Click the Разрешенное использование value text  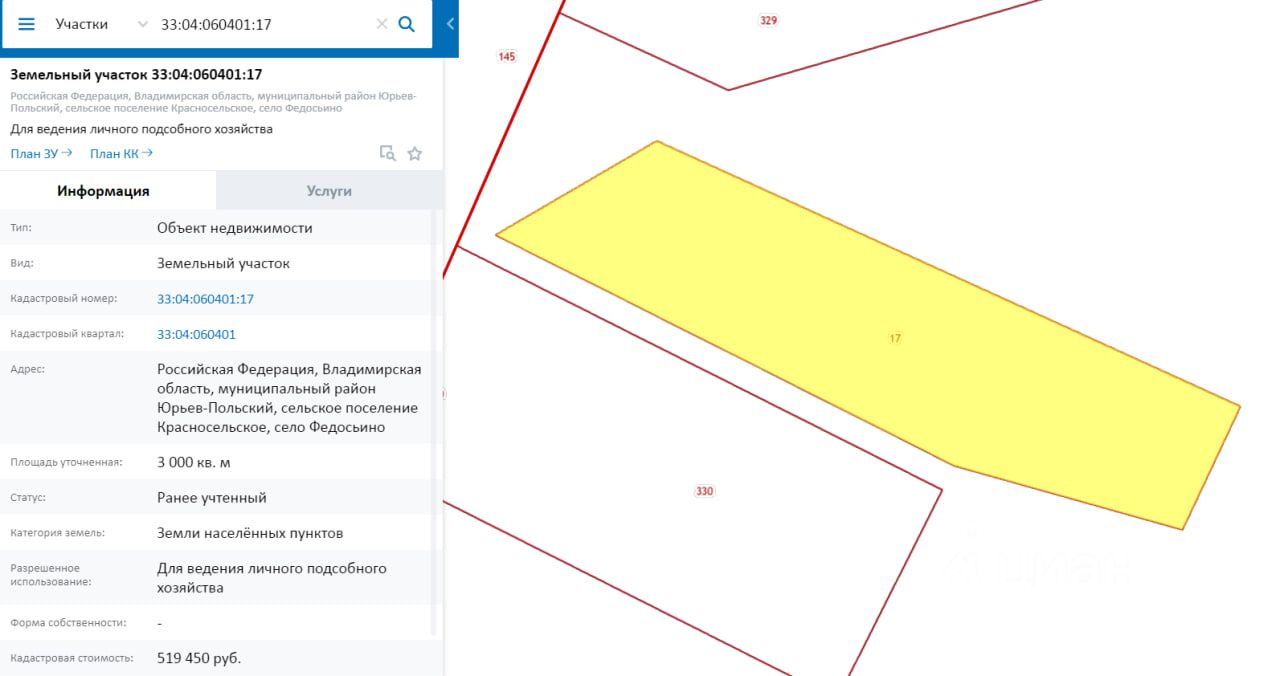pos(272,578)
